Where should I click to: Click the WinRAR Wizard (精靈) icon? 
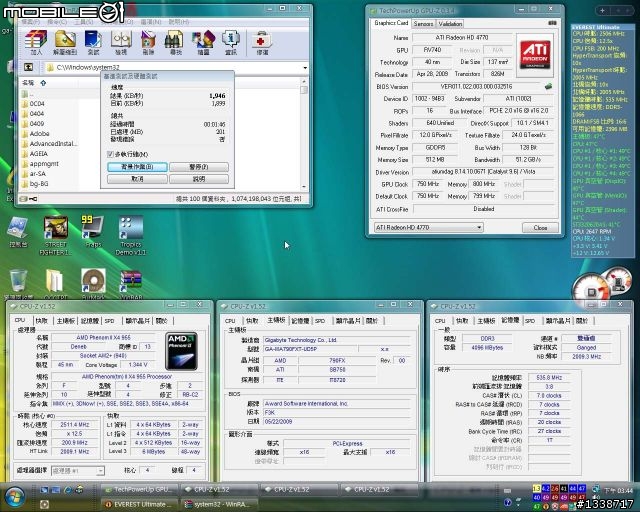point(203,40)
